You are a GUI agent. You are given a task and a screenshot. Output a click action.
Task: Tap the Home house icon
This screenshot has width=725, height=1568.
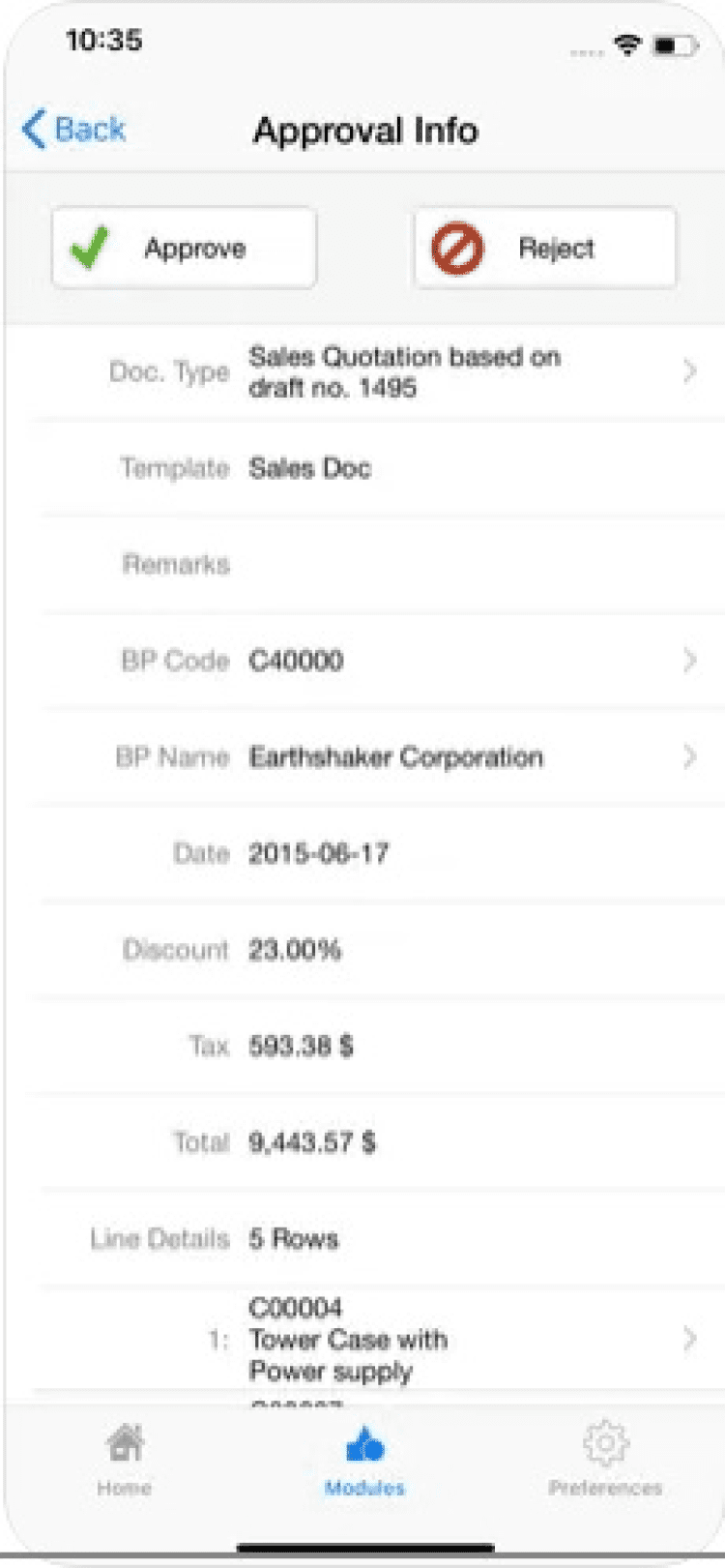click(125, 1443)
